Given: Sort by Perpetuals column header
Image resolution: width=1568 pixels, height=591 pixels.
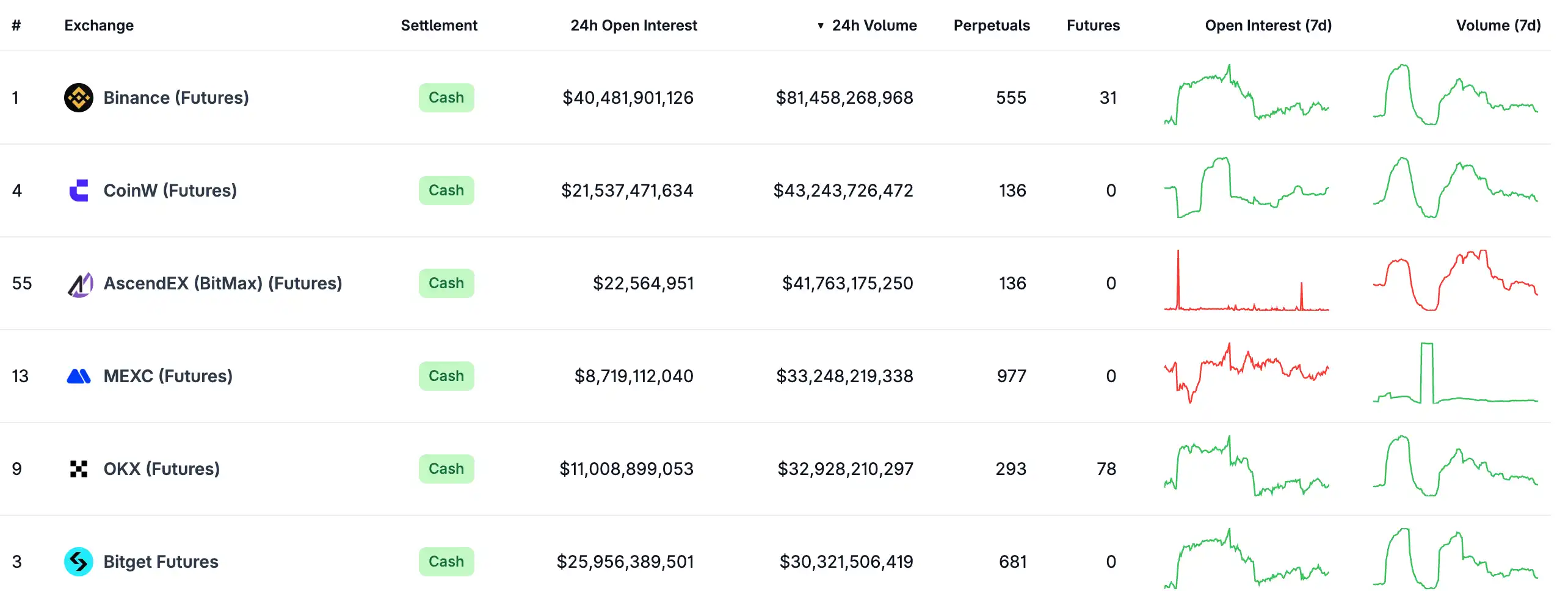Looking at the screenshot, I should tap(991, 26).
